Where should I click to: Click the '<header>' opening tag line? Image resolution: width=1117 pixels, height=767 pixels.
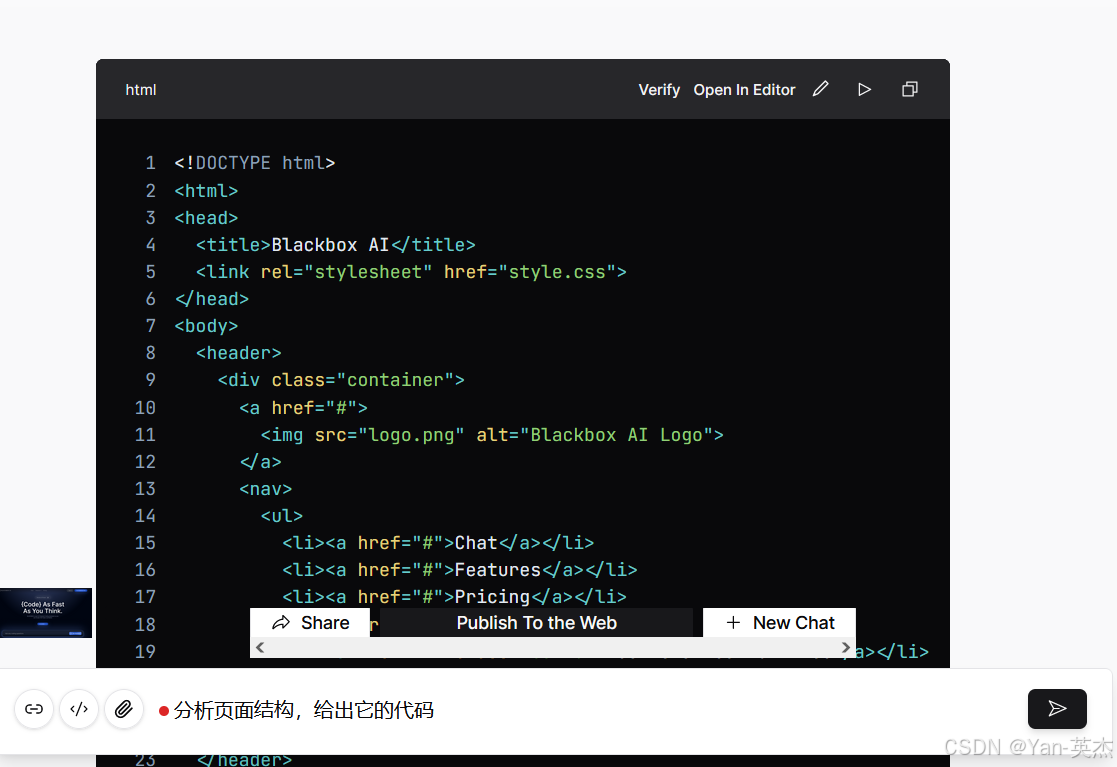pyautogui.click(x=239, y=353)
